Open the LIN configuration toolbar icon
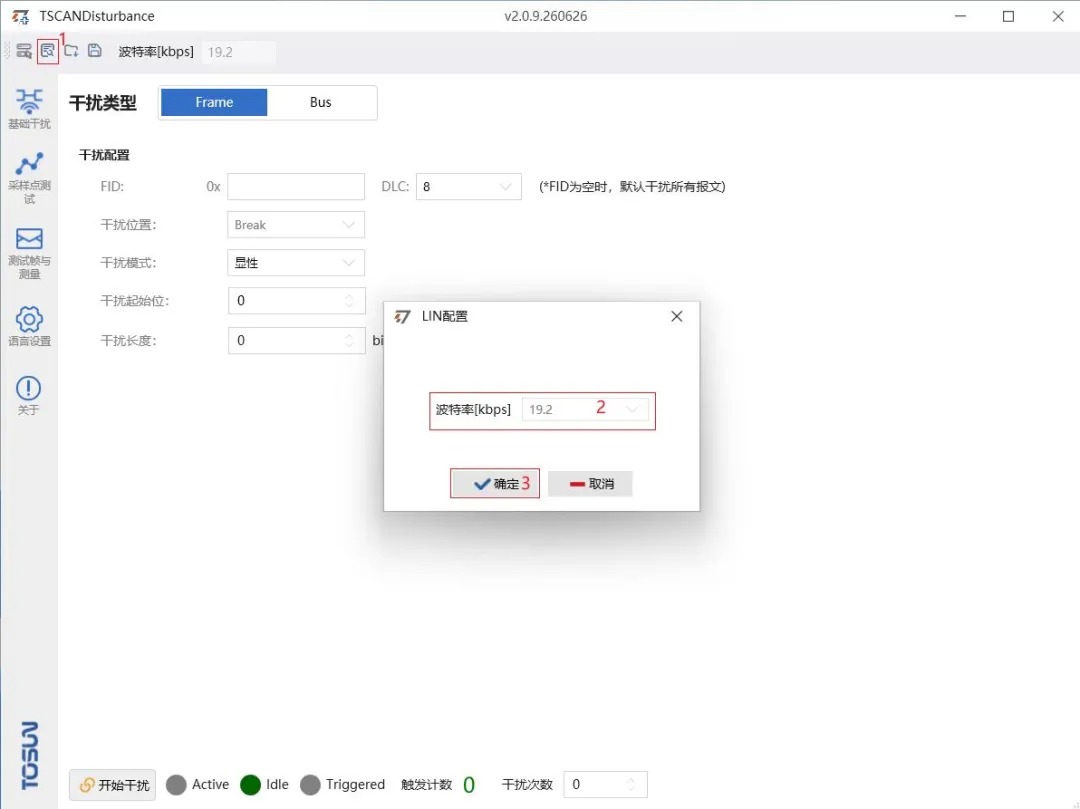 [48, 51]
